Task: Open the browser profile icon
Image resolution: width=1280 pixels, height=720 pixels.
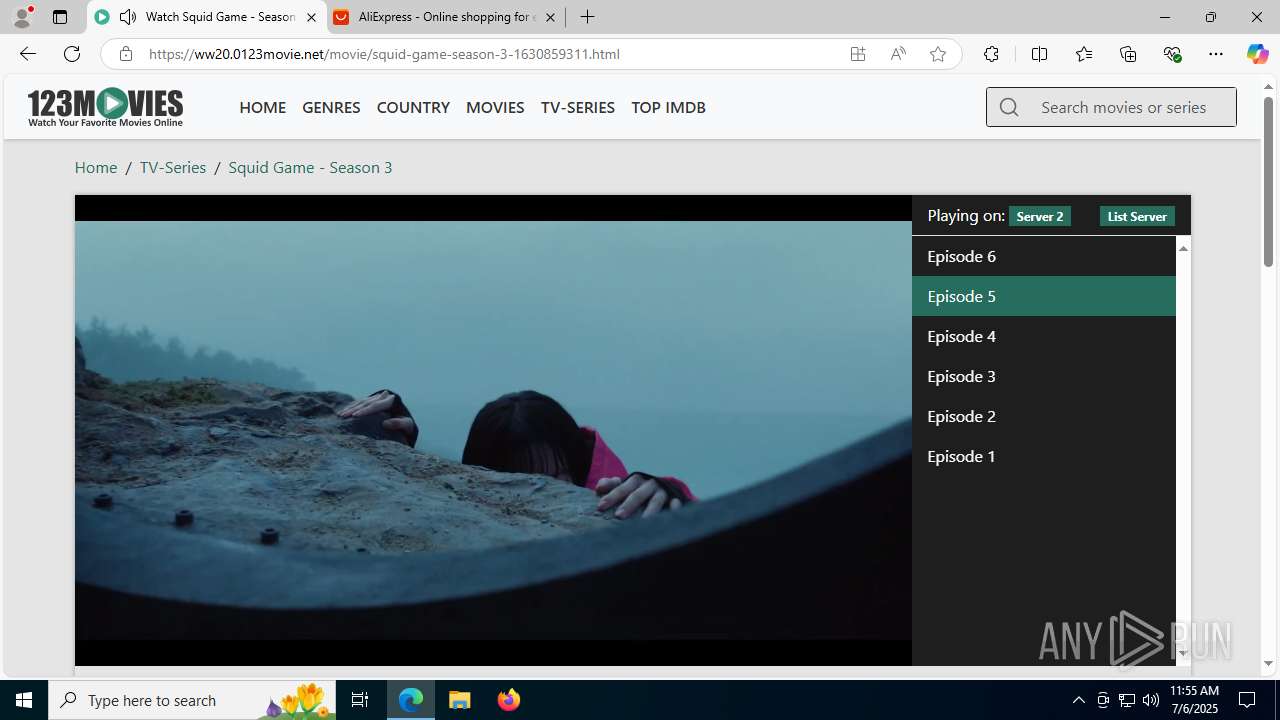Action: click(22, 17)
